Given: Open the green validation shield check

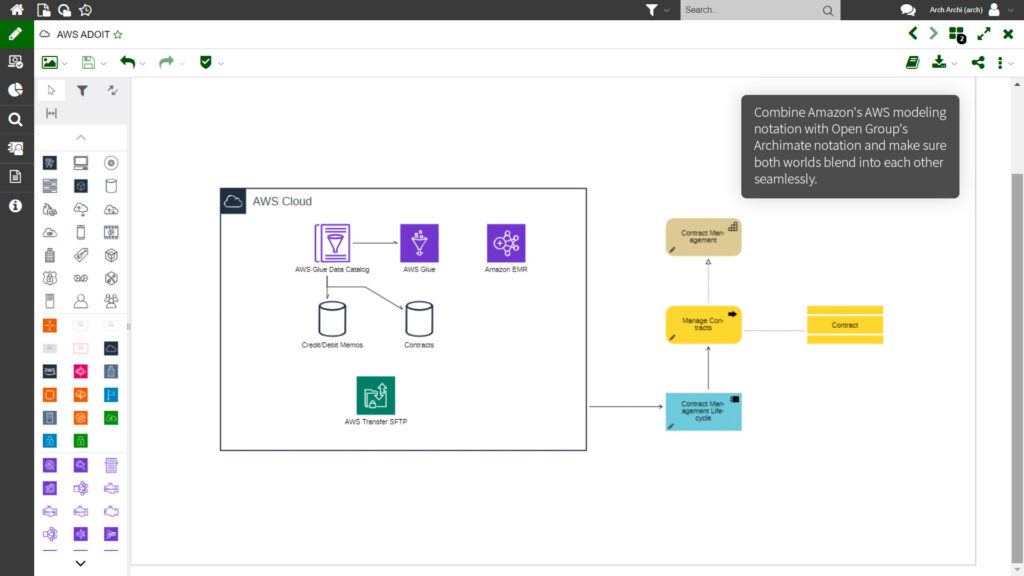Looking at the screenshot, I should tap(203, 62).
